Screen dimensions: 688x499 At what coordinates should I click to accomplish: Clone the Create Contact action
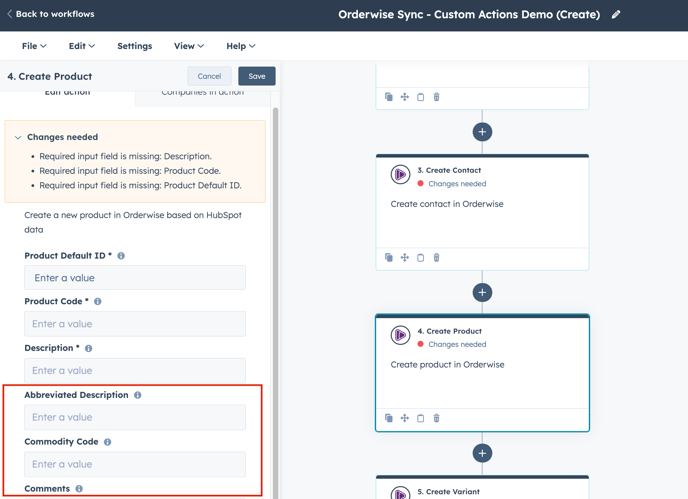pyautogui.click(x=389, y=257)
